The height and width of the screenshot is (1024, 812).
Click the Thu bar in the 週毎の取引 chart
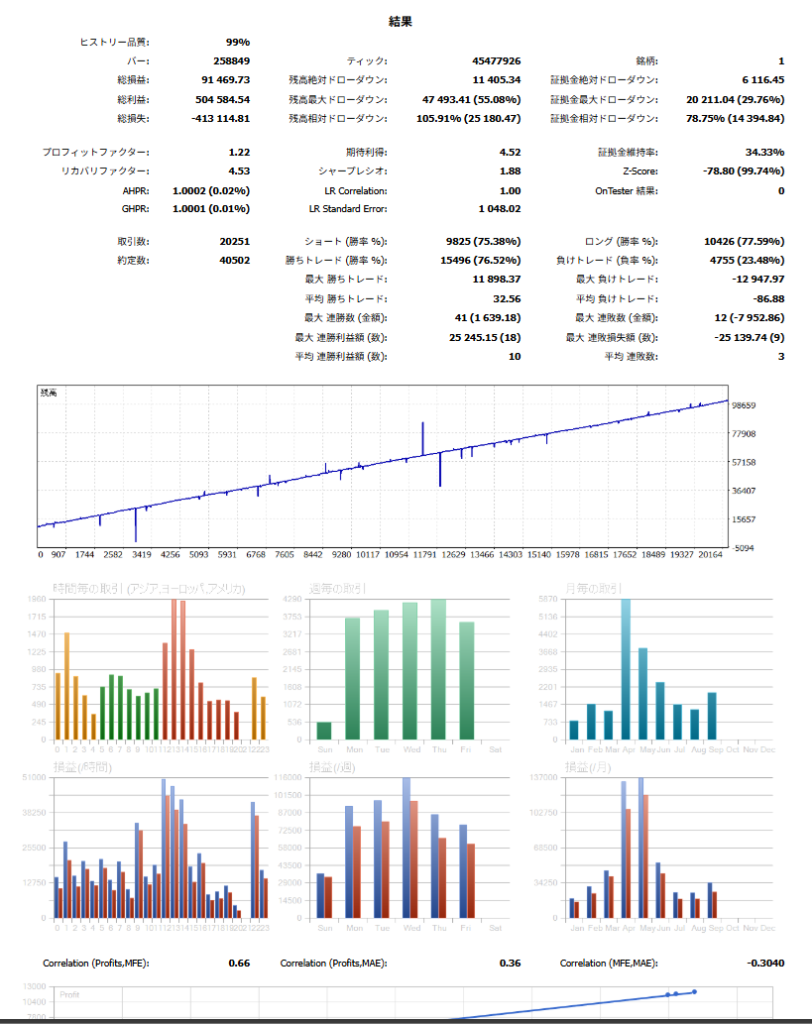coord(438,669)
